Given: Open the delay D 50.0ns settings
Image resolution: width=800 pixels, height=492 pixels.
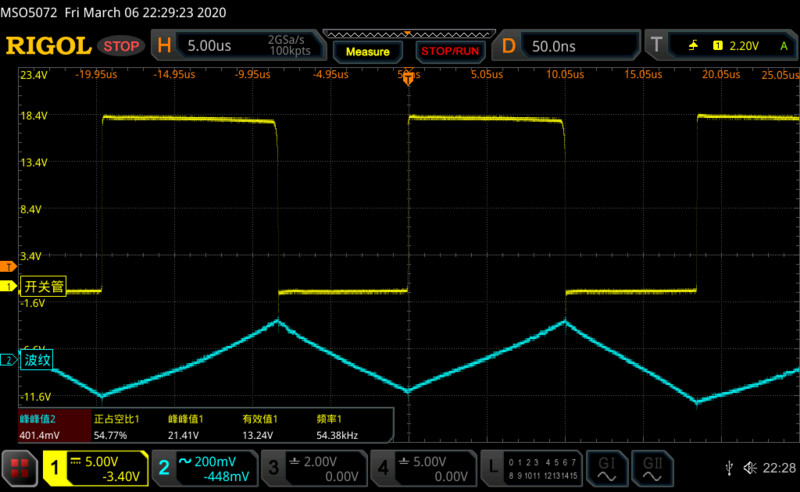Looking at the screenshot, I should pos(566,46).
